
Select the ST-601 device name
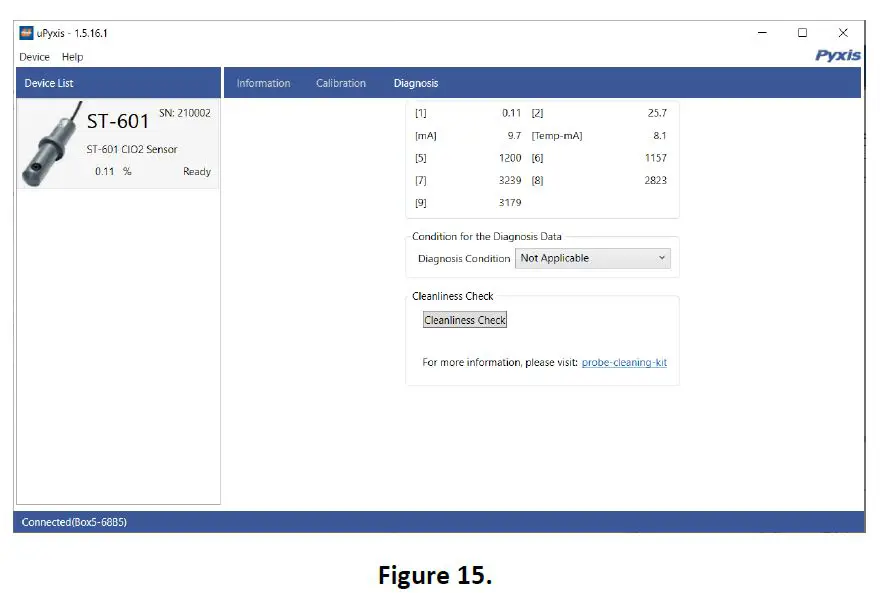point(118,121)
